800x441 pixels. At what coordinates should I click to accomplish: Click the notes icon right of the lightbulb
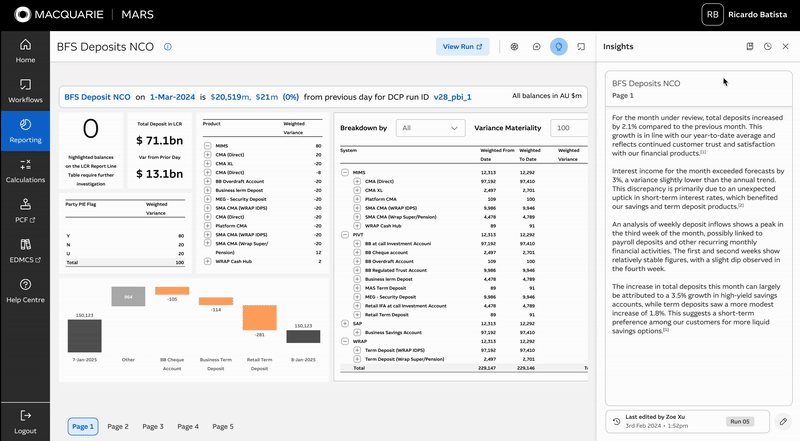[x=581, y=47]
